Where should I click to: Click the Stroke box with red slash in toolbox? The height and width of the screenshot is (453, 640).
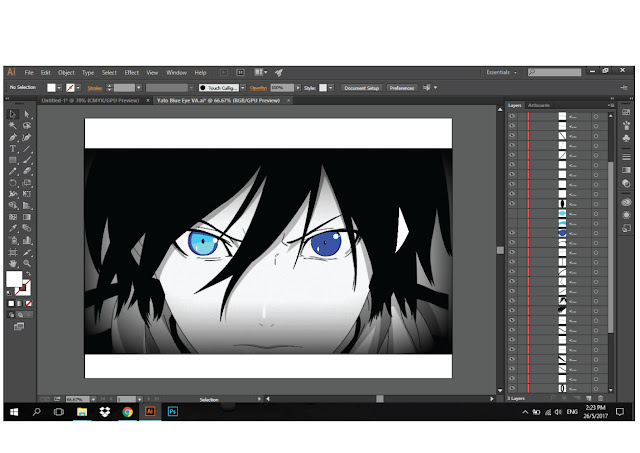pos(23,287)
